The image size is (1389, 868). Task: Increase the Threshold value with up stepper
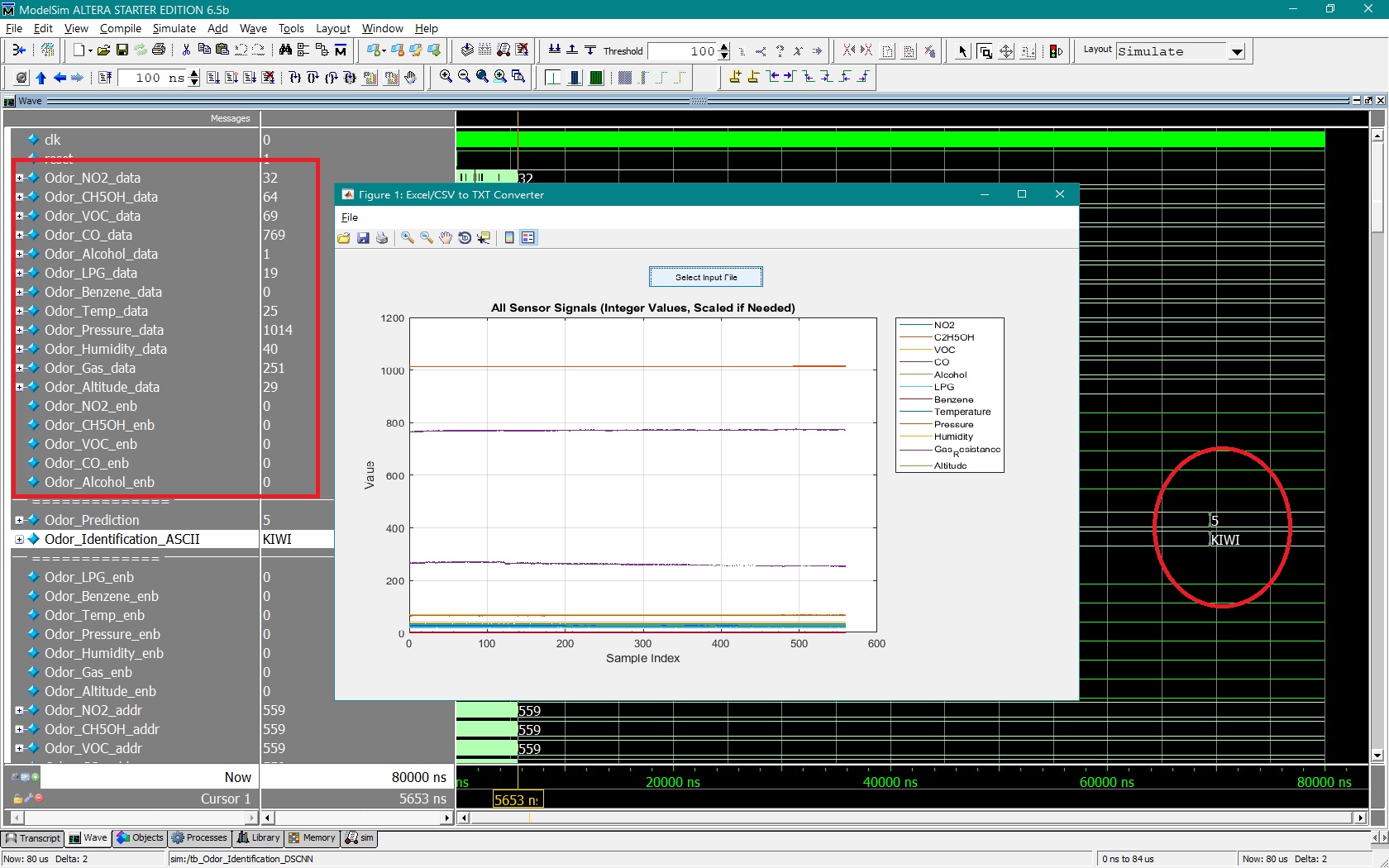[x=724, y=47]
